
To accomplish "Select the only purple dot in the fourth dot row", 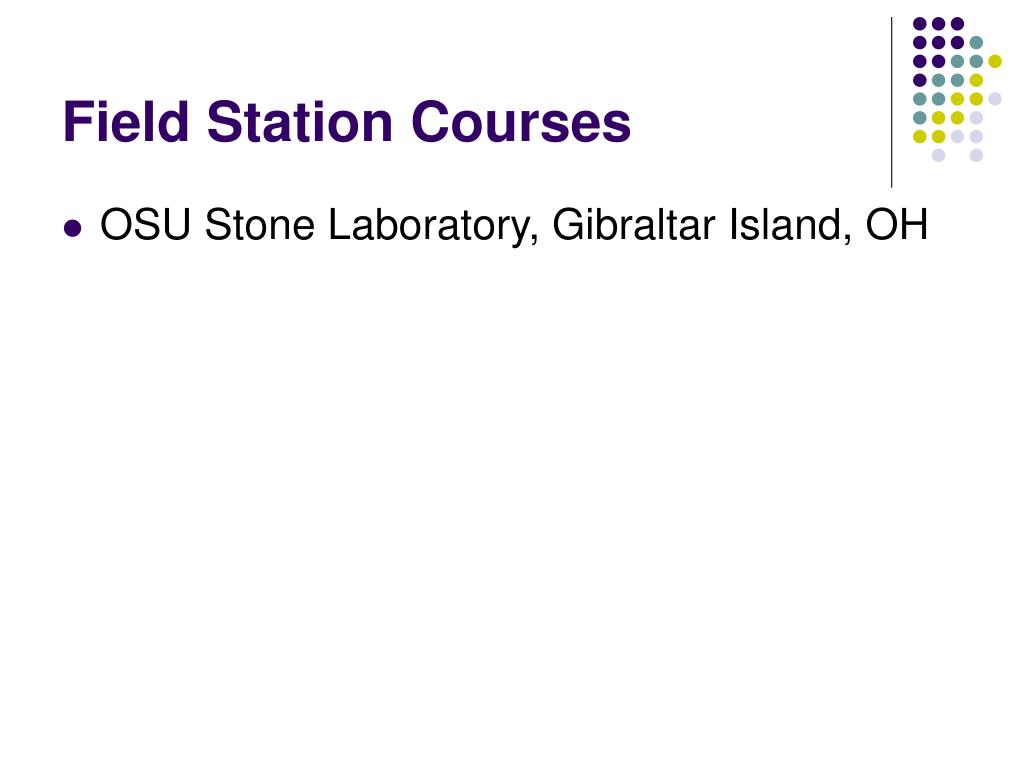I will pyautogui.click(x=920, y=80).
